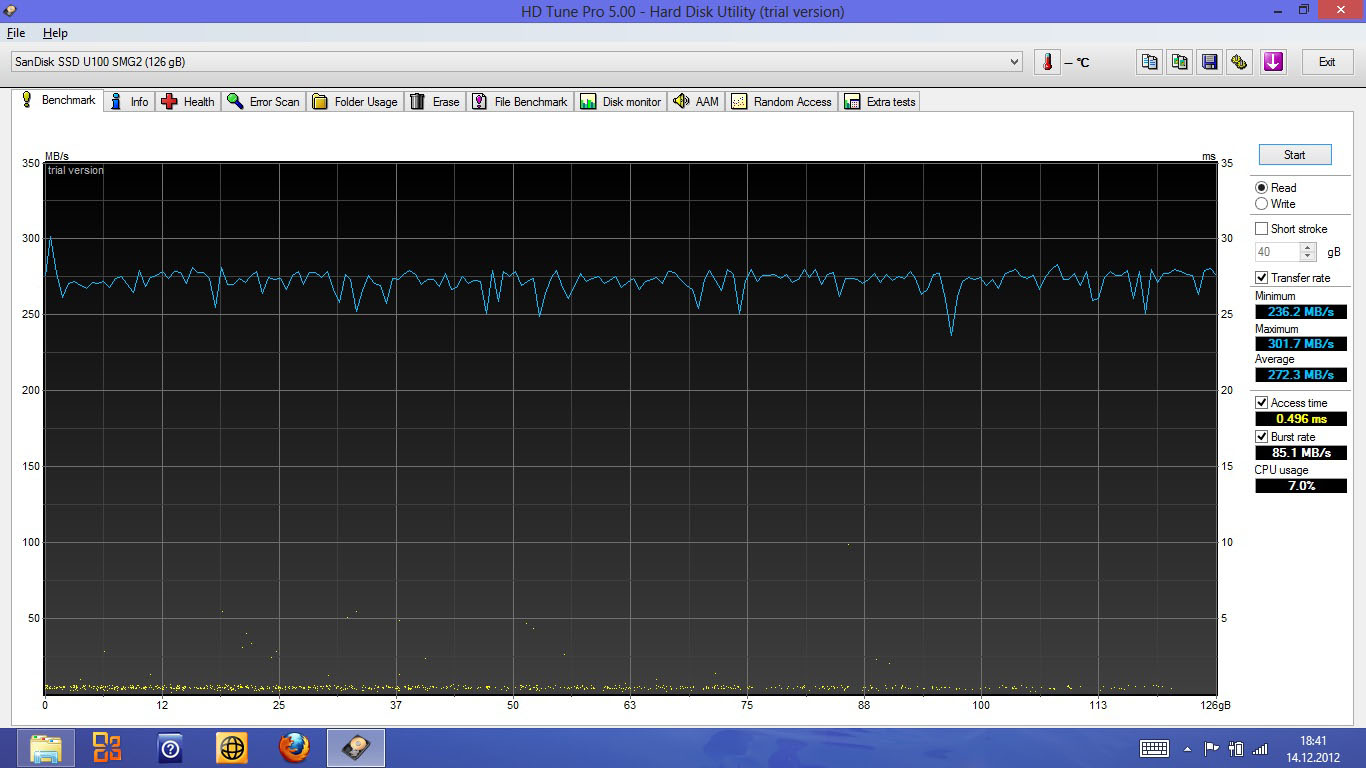This screenshot has height=768, width=1366.
Task: Copy benchmark results to clipboard icon
Action: [x=1150, y=62]
